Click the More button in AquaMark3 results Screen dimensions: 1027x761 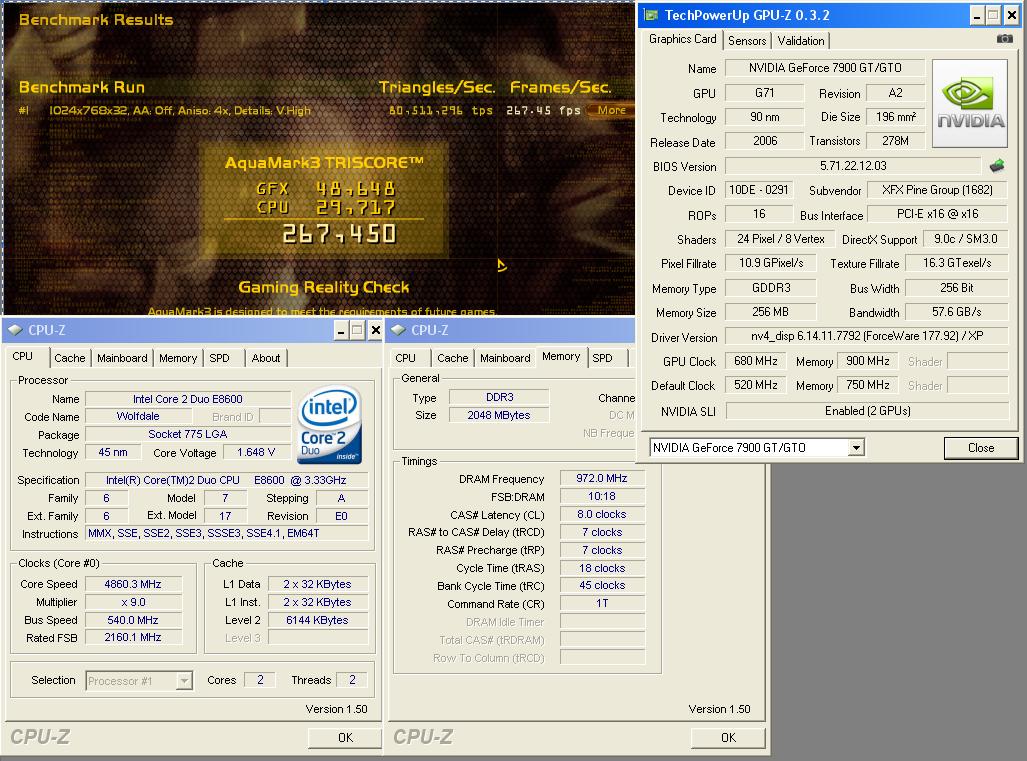[610, 111]
